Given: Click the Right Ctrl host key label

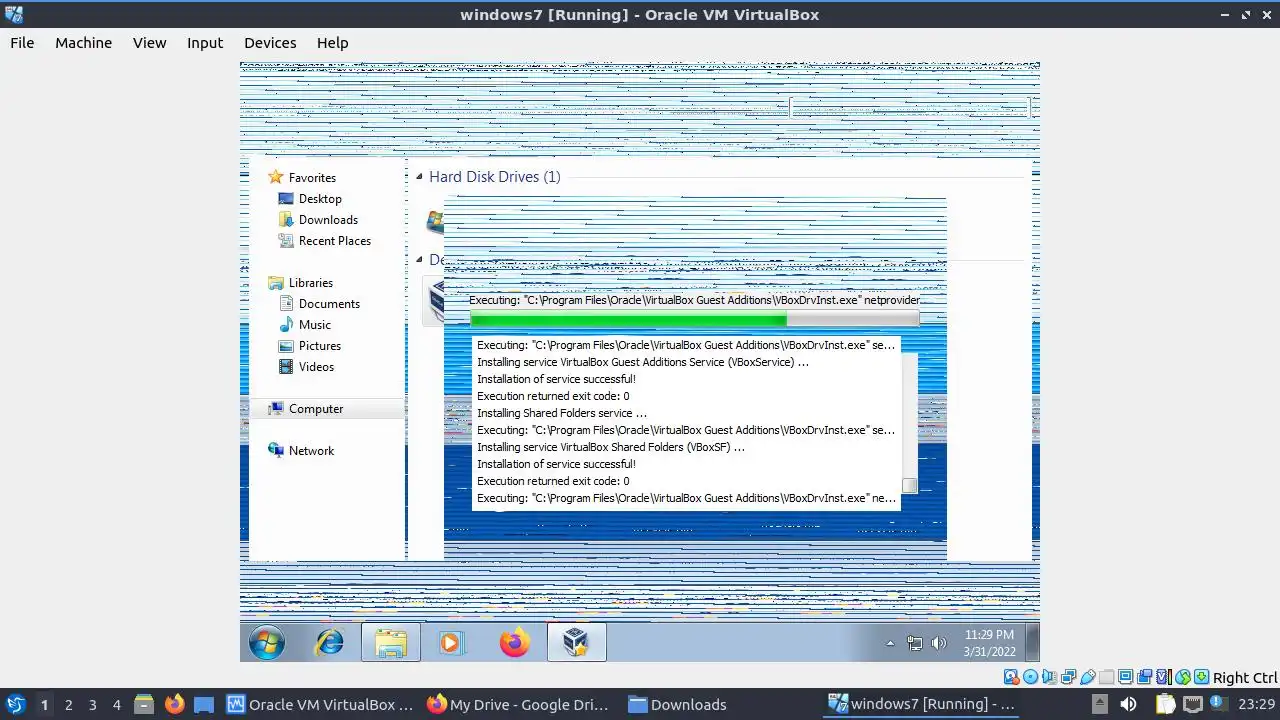Looking at the screenshot, I should coord(1245,678).
